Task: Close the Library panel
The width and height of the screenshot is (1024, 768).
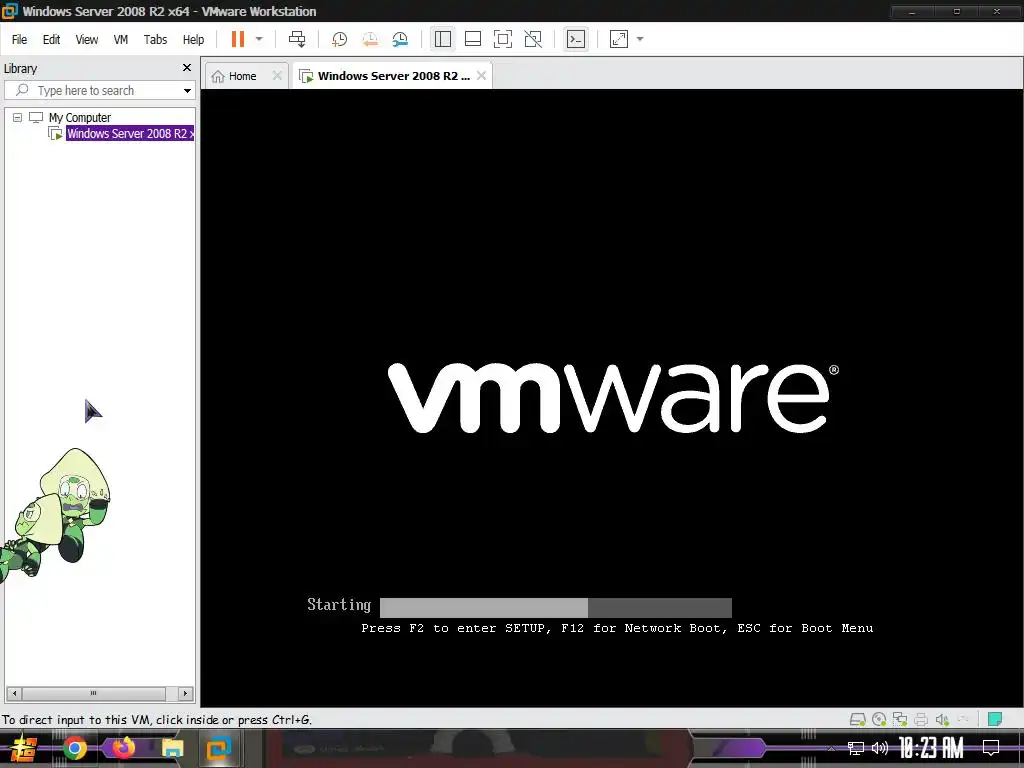Action: 187,68
